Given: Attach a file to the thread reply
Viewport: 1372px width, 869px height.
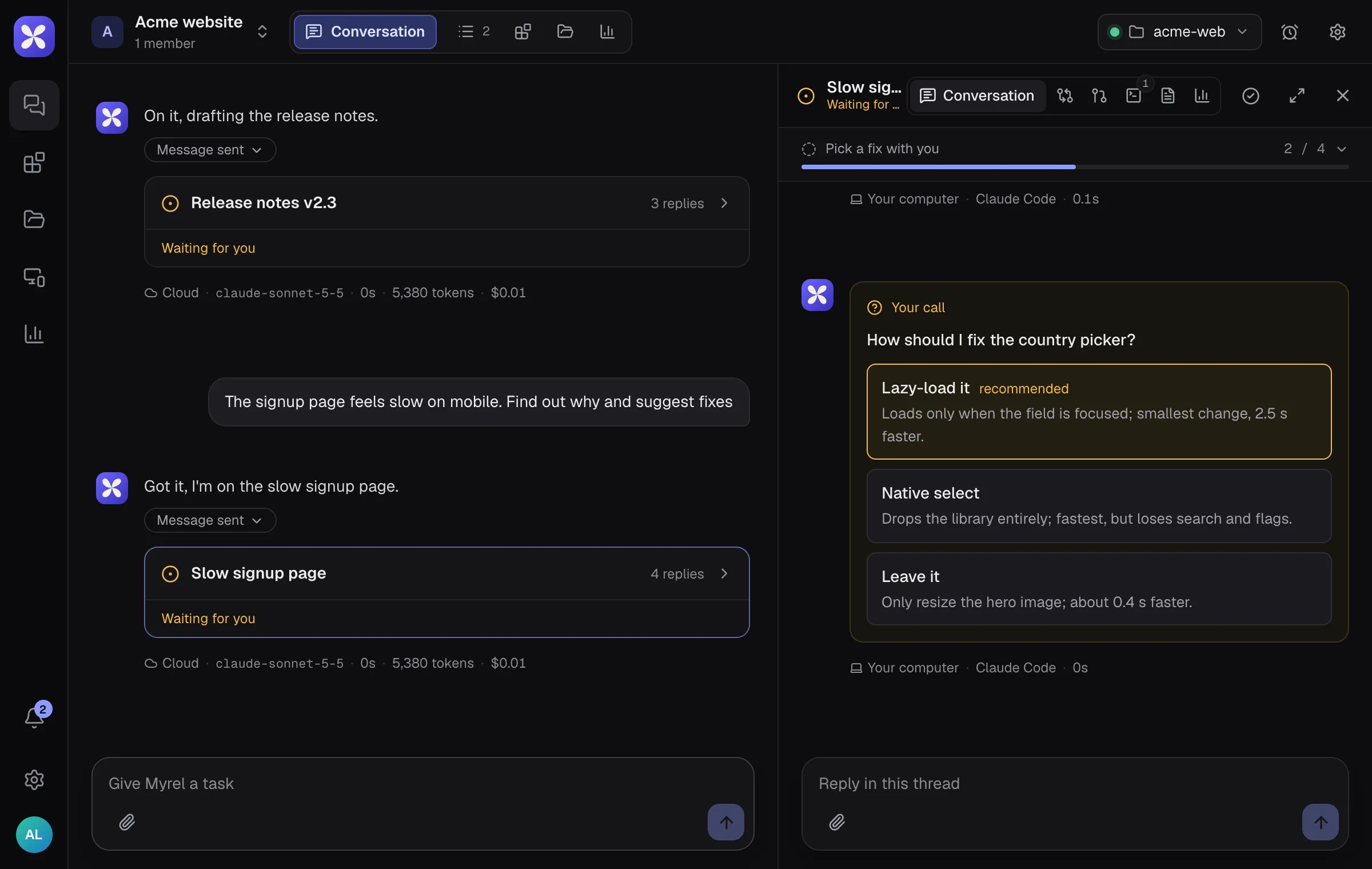Looking at the screenshot, I should tap(837, 822).
